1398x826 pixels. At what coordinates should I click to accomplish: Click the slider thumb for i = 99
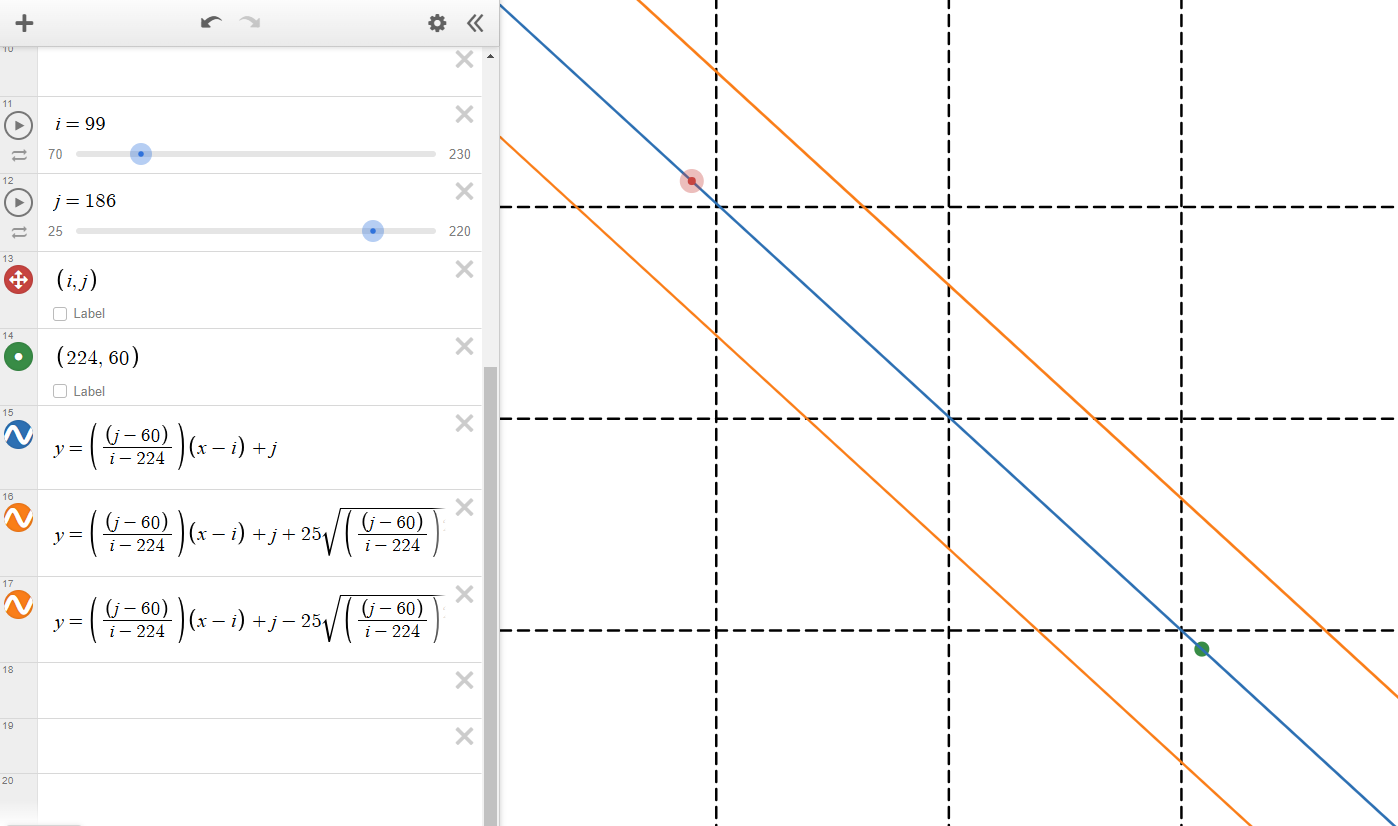click(x=141, y=154)
